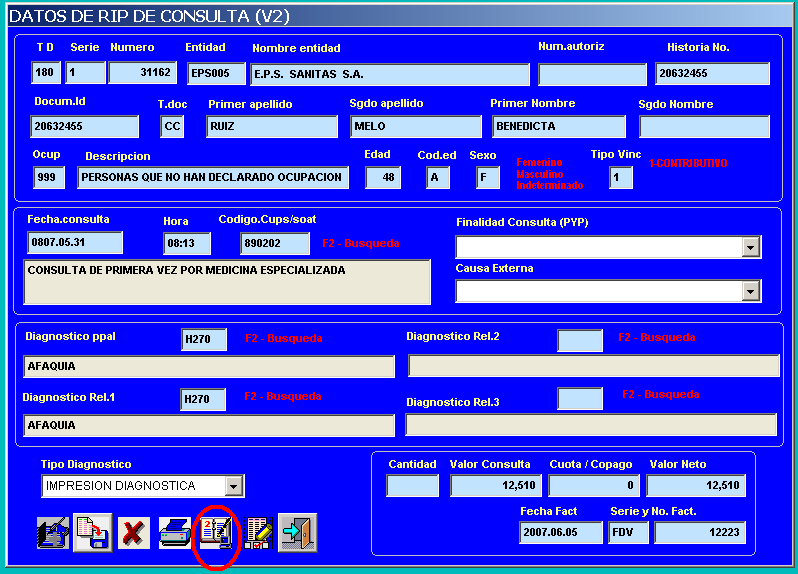The height and width of the screenshot is (574, 798).
Task: Click the Codigo.Cups/soat field 890202
Action: tap(275, 243)
